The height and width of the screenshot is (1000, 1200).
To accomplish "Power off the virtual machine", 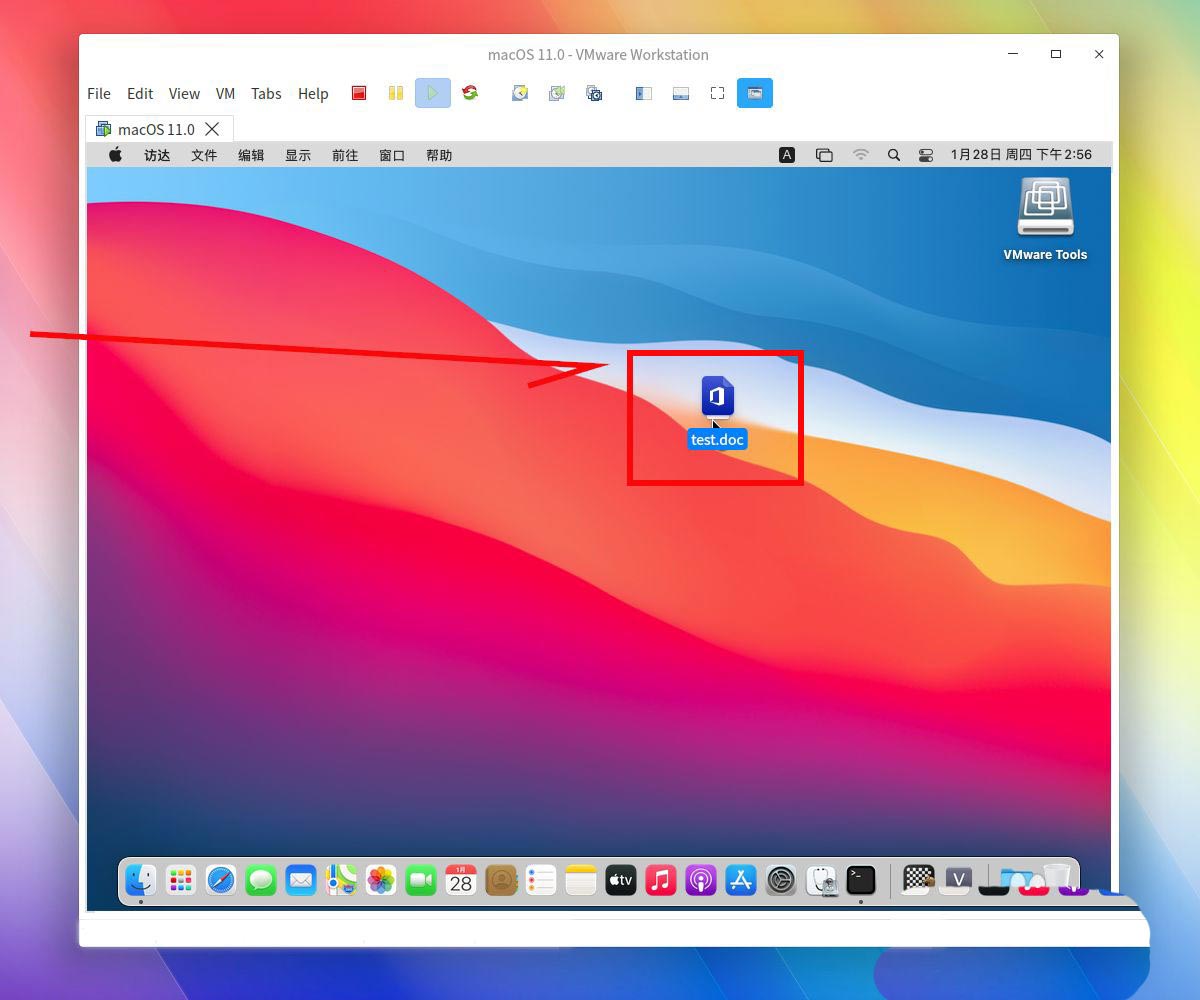I will pyautogui.click(x=359, y=93).
